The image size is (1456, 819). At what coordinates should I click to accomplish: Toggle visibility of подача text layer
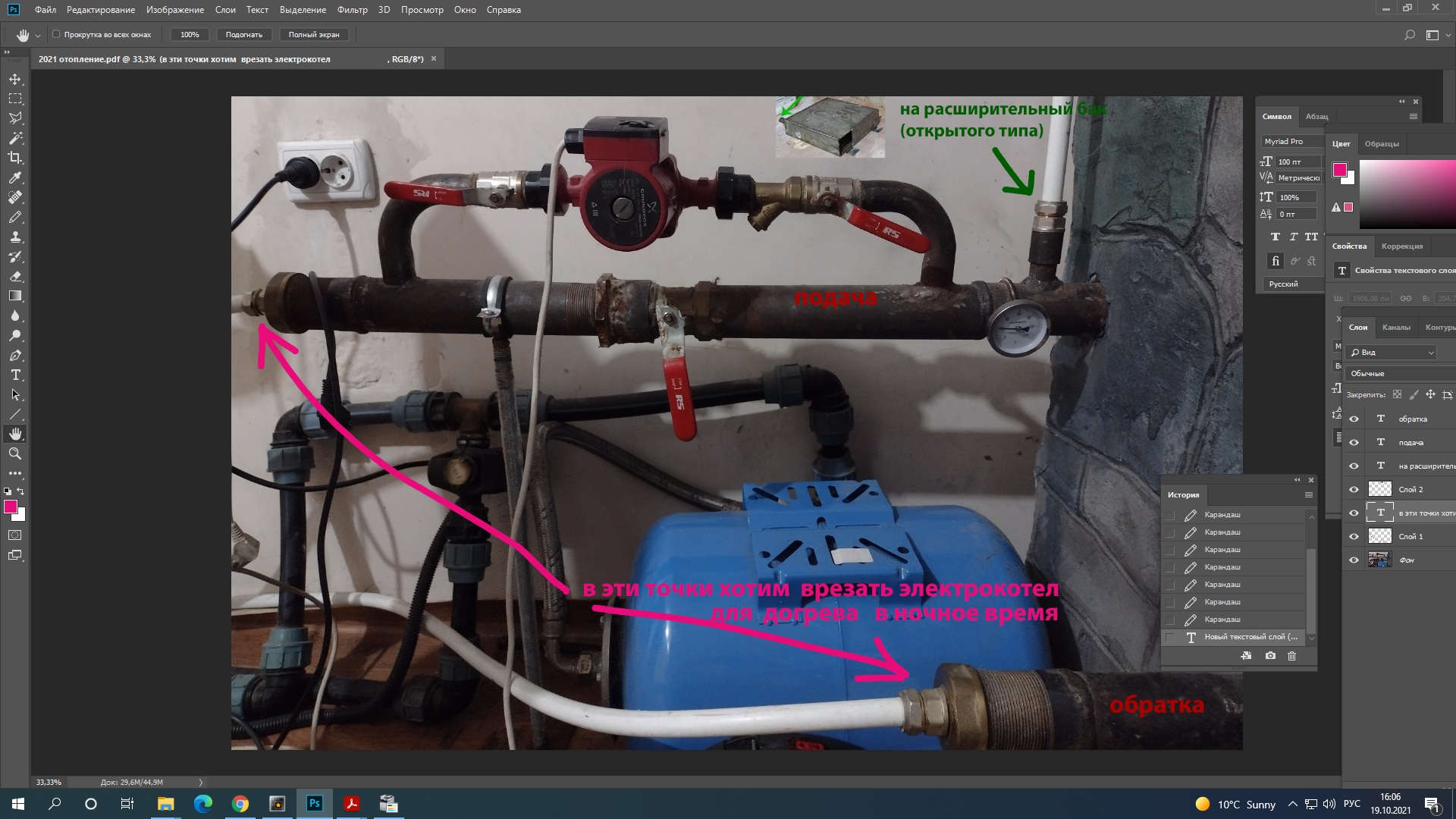1354,443
